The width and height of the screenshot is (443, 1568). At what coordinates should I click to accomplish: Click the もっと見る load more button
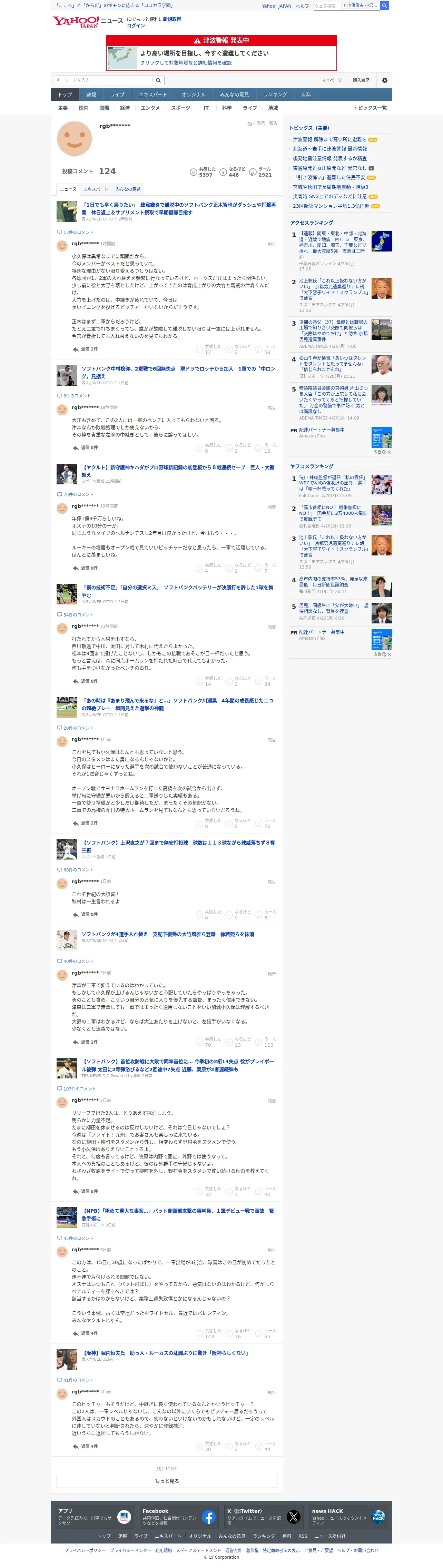[x=167, y=1481]
